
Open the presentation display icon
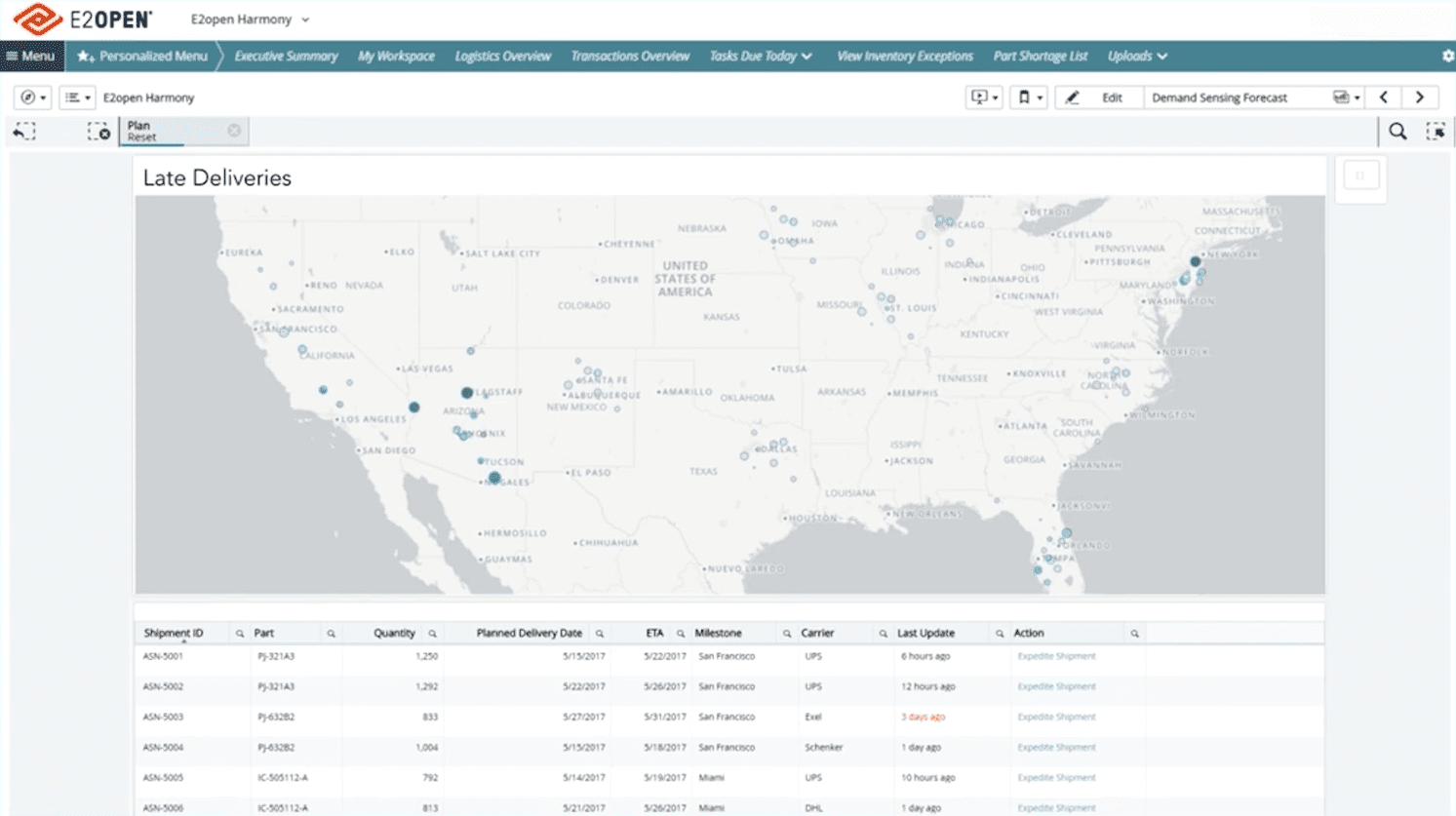pyautogui.click(x=982, y=97)
